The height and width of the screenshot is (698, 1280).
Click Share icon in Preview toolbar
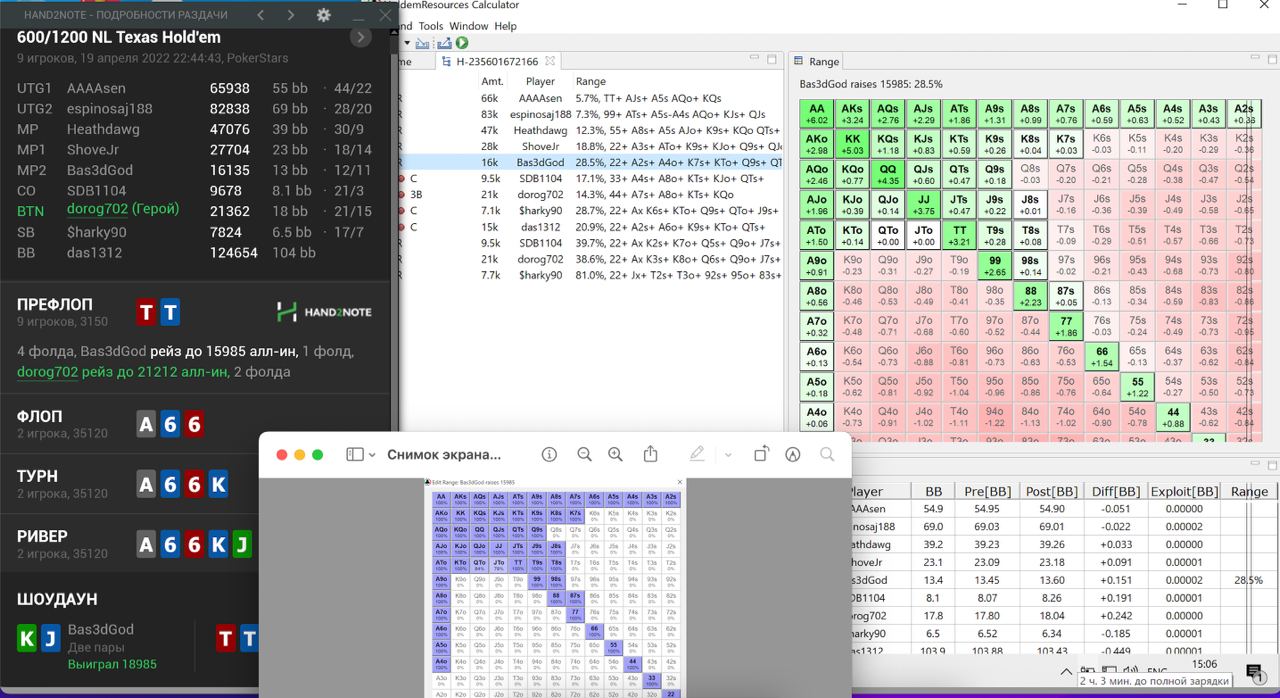pos(650,454)
